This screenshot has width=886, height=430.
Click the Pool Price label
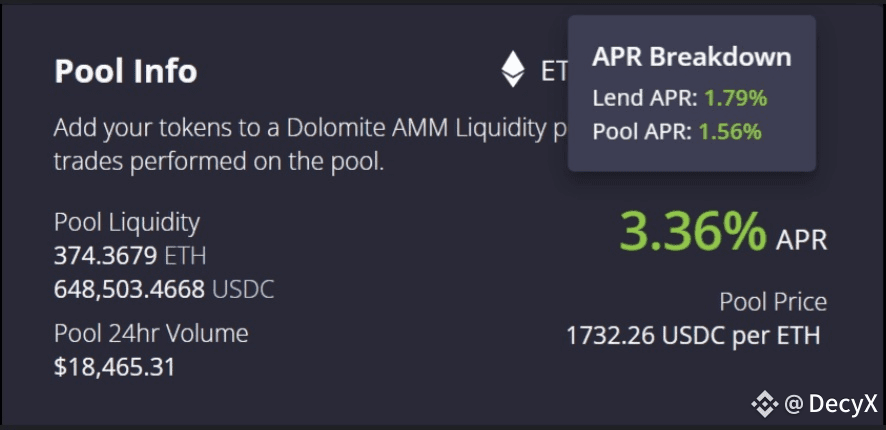[x=773, y=302]
